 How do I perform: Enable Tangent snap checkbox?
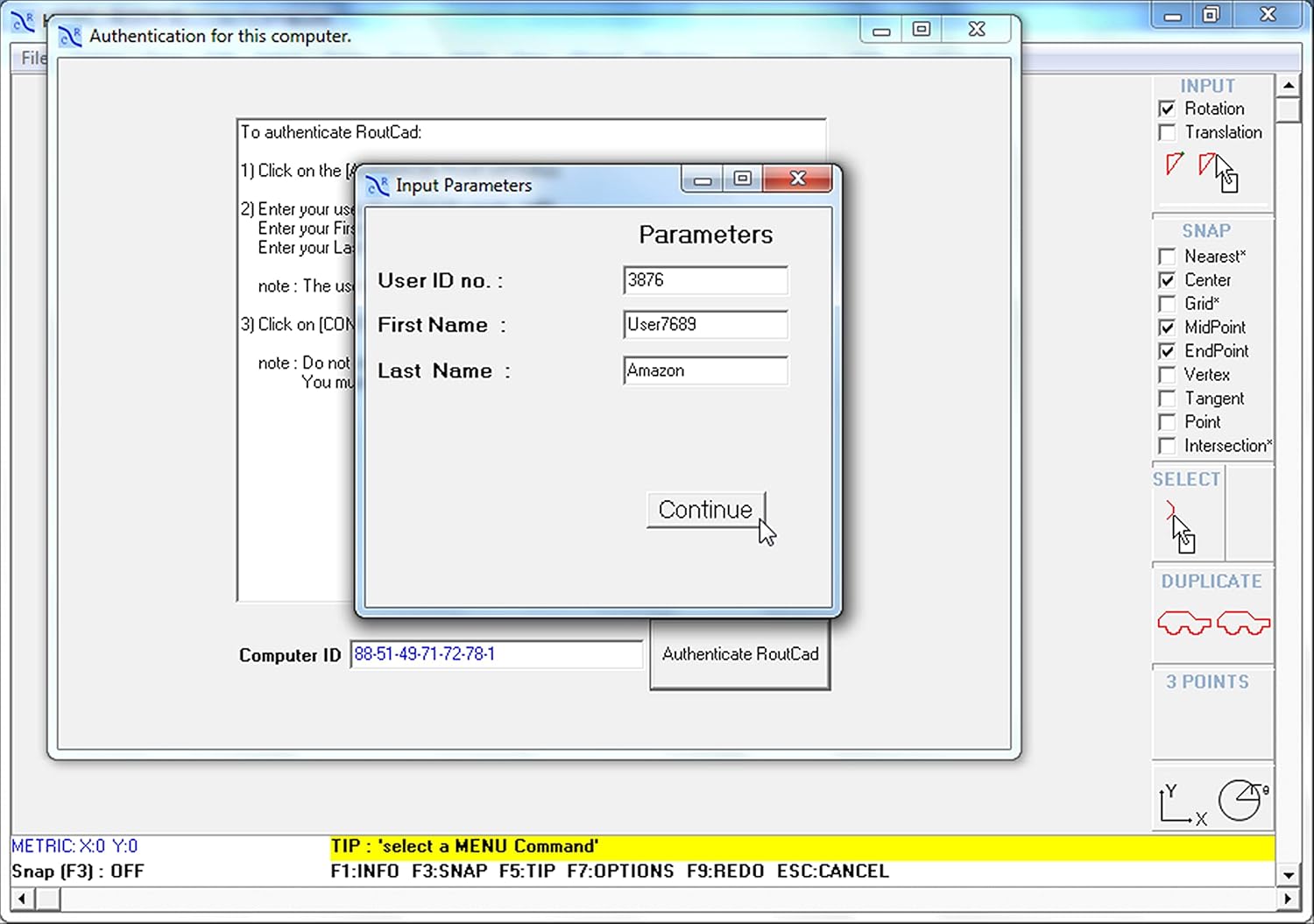point(1167,399)
